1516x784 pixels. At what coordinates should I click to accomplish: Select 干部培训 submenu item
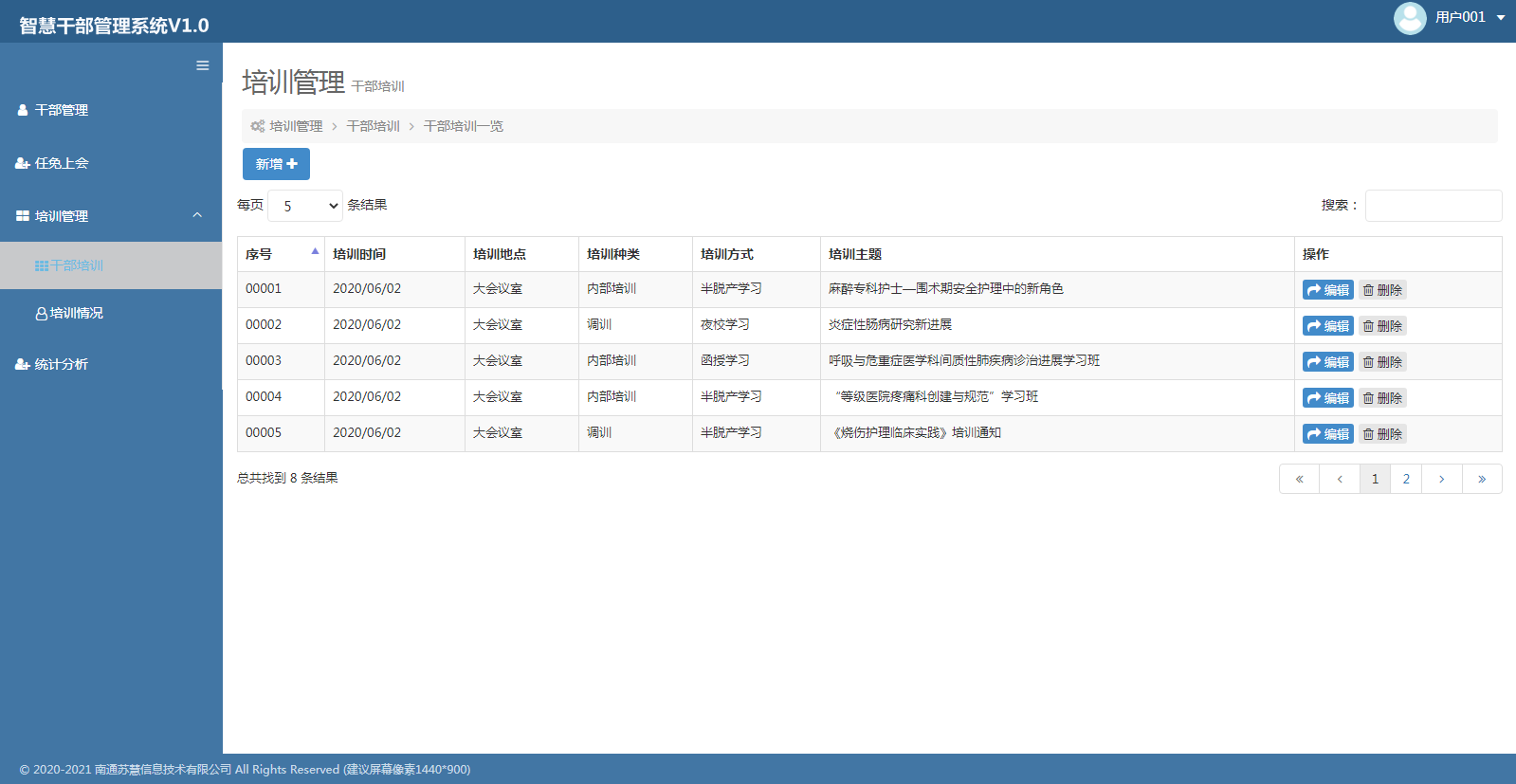point(76,265)
